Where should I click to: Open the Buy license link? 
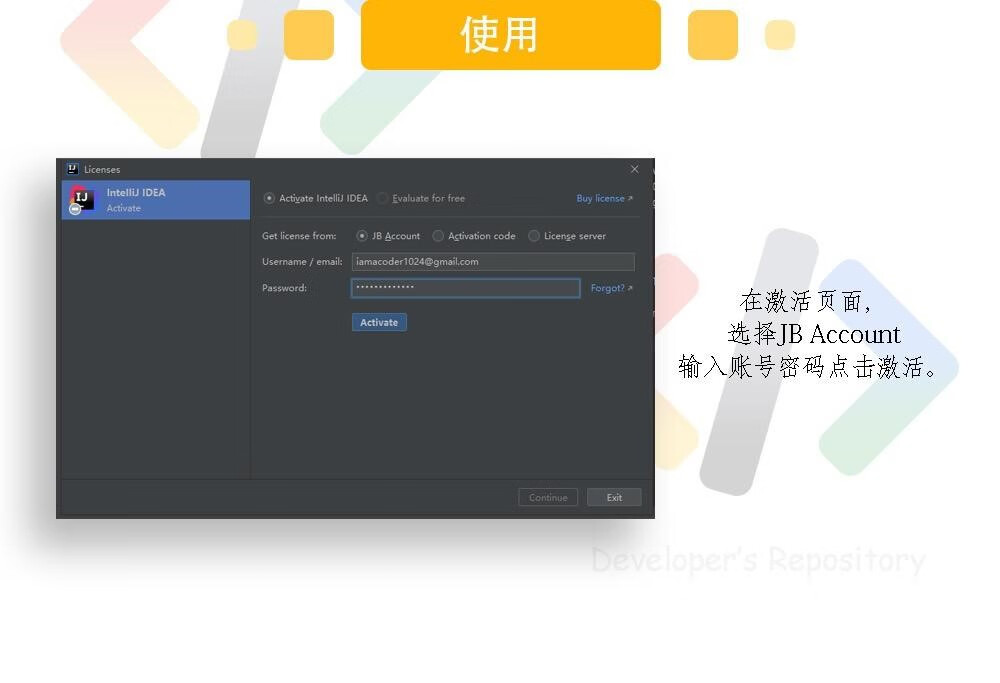599,198
